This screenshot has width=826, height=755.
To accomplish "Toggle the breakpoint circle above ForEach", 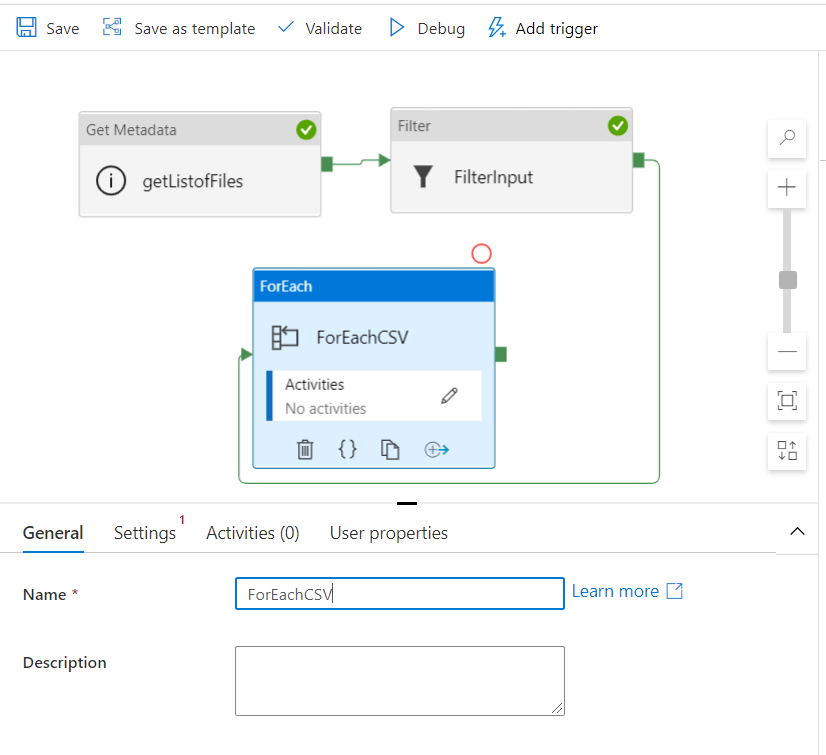I will tap(482, 254).
